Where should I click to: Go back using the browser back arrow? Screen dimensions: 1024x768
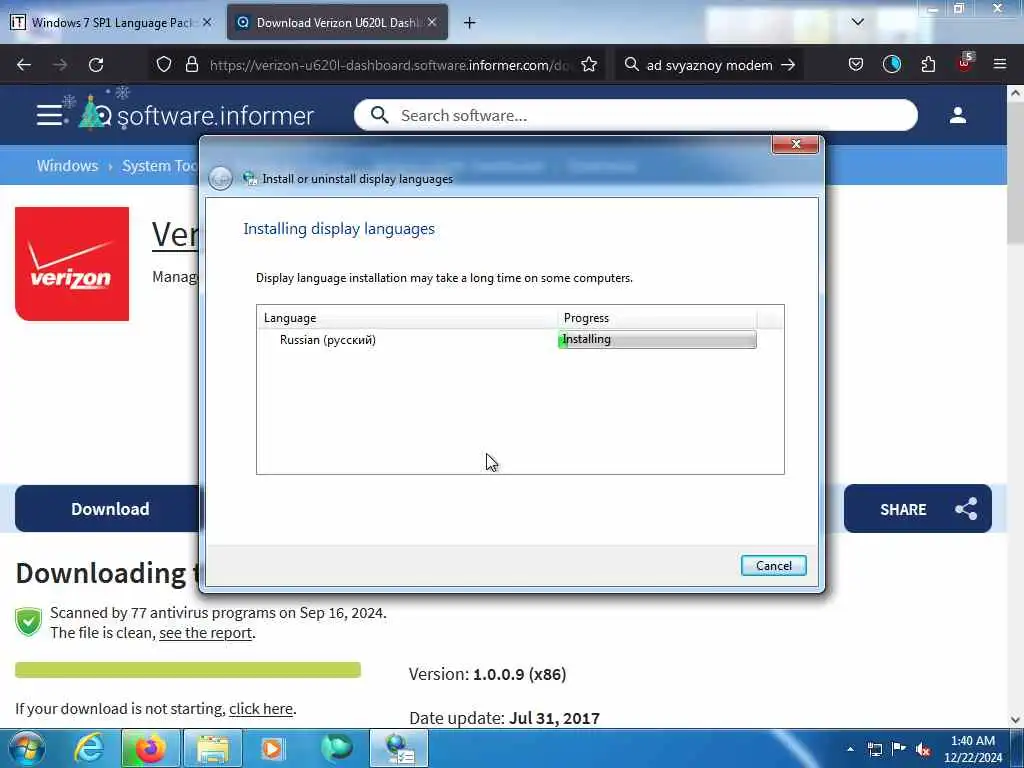coord(24,65)
